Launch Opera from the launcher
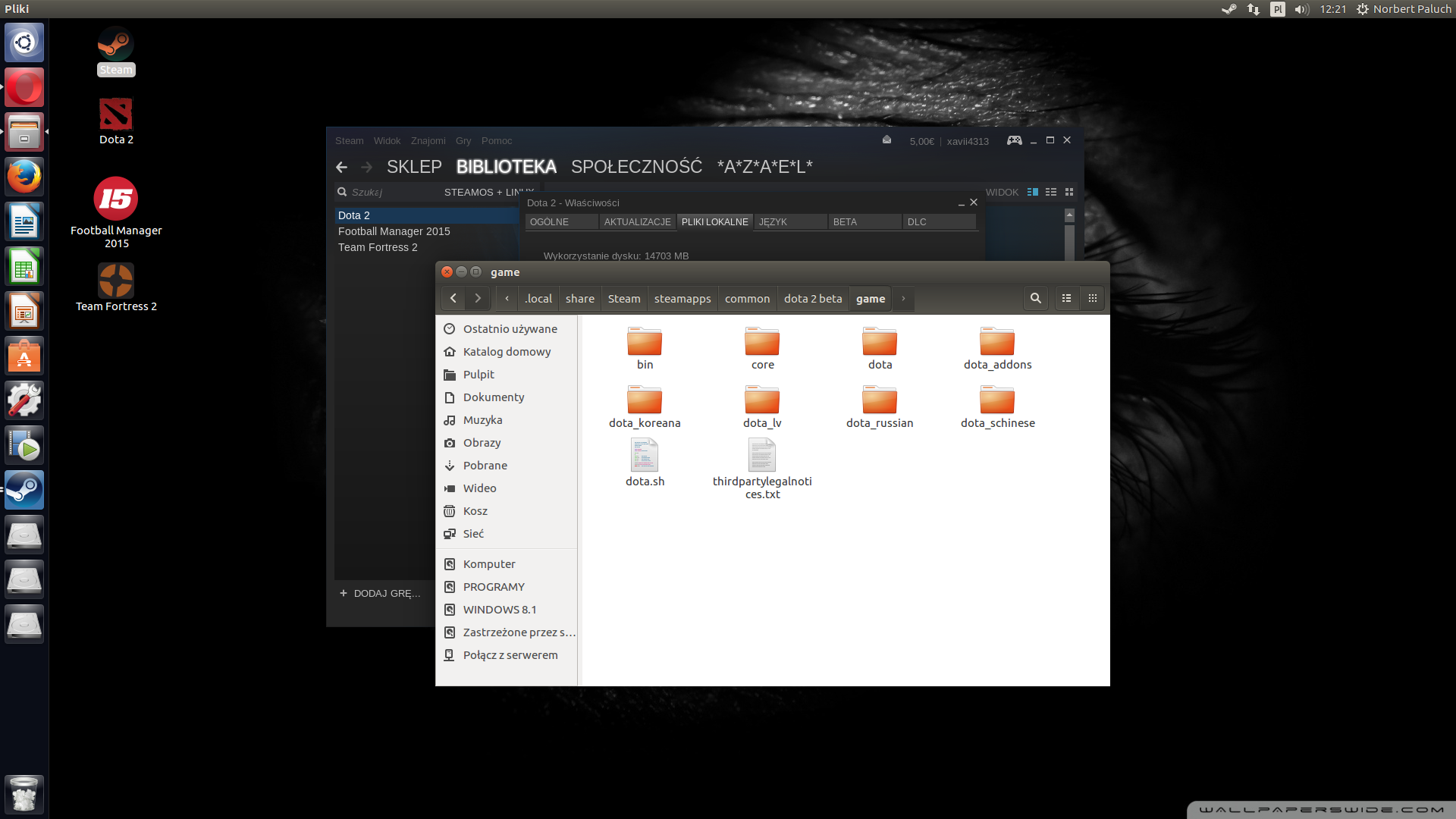 tap(24, 87)
